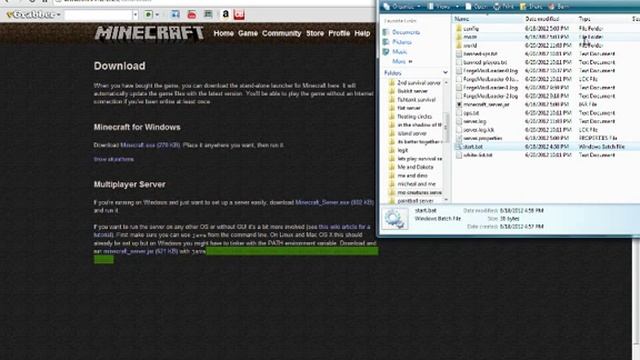
Task: Select the start.bat file
Action: click(470, 147)
